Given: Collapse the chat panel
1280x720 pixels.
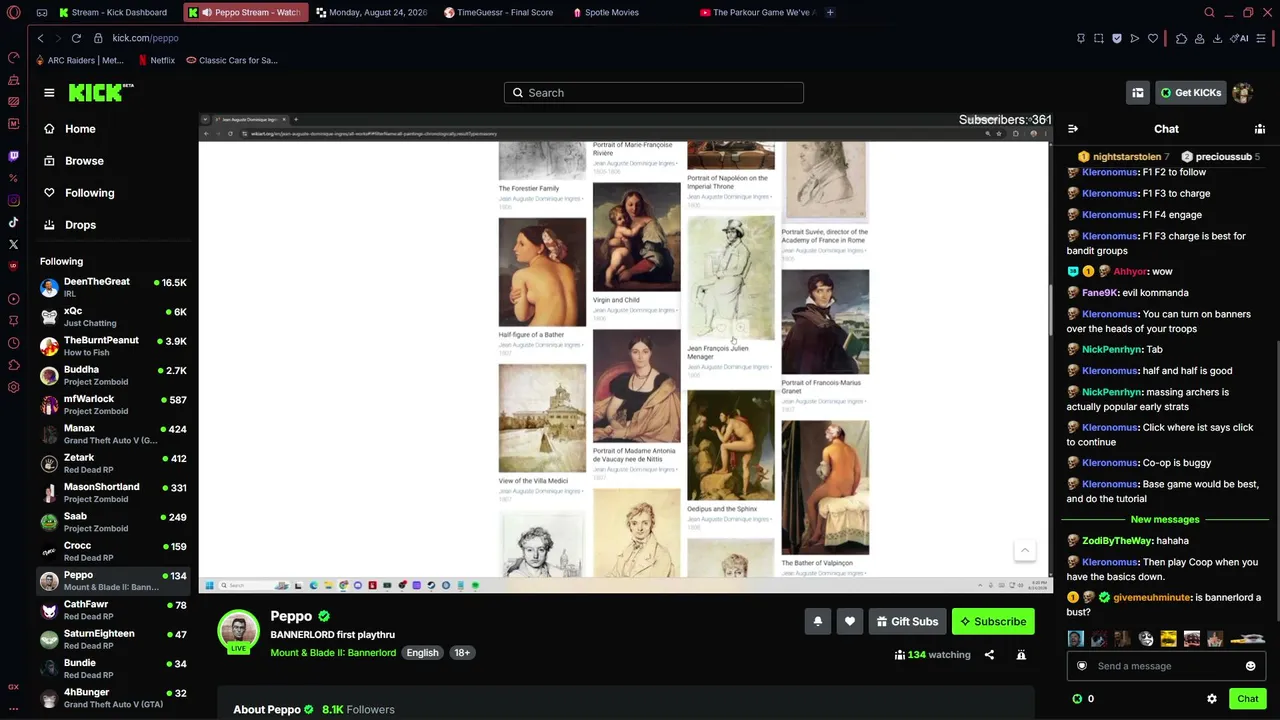Looking at the screenshot, I should coord(1073,129).
